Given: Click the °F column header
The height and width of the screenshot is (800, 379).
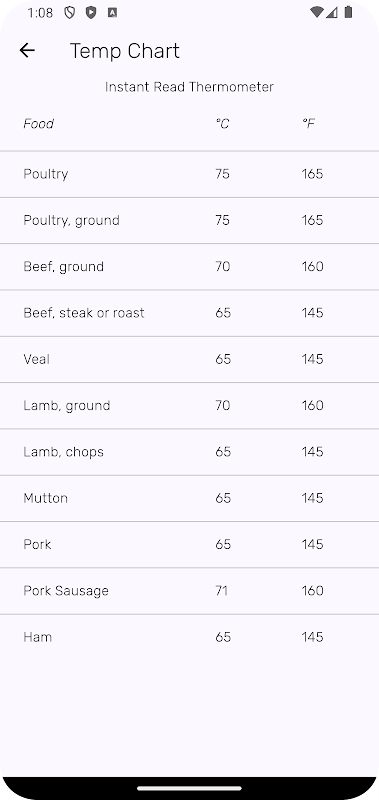Looking at the screenshot, I should coord(308,123).
